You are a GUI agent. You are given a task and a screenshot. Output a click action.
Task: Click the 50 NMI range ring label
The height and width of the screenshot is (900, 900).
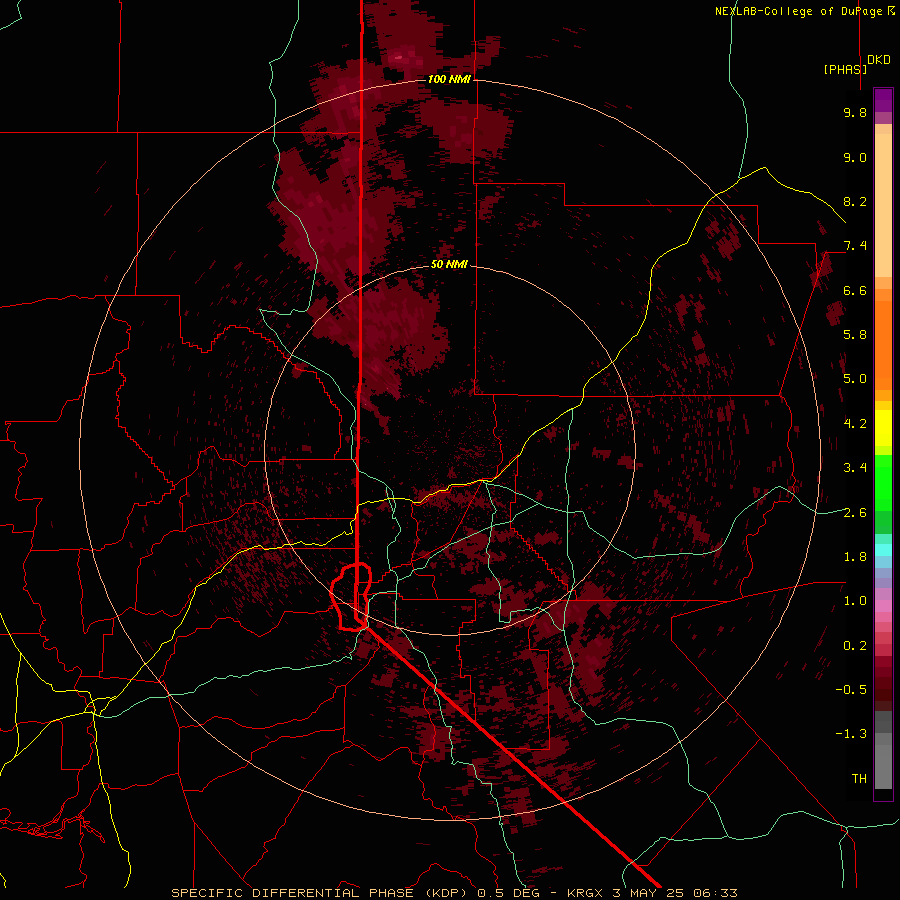coord(449,264)
